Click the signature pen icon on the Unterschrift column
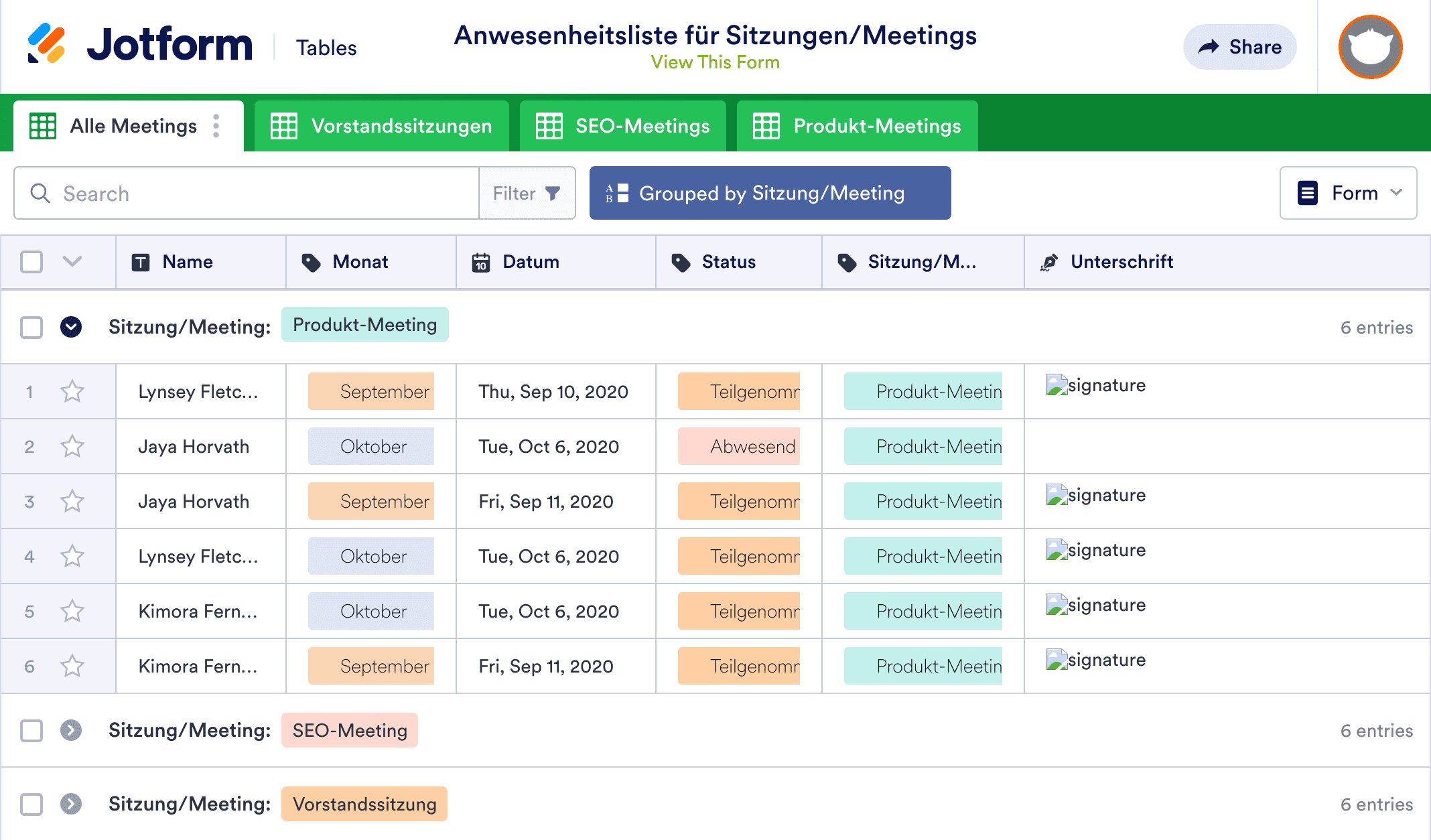Viewport: 1431px width, 840px height. [x=1048, y=262]
